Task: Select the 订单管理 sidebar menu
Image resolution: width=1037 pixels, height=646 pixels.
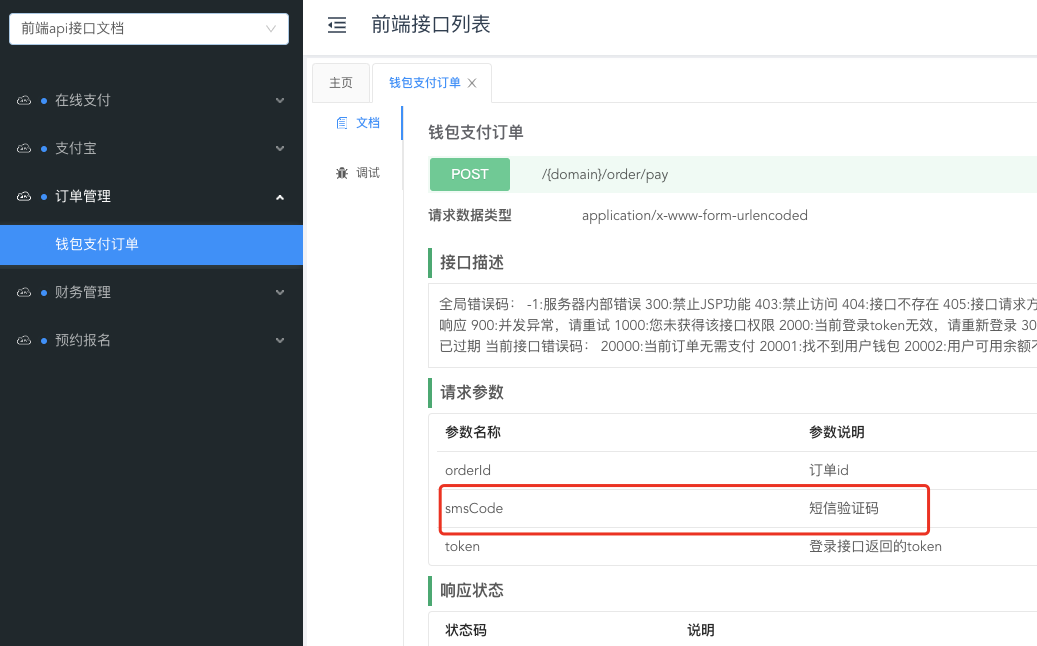Action: click(x=151, y=196)
